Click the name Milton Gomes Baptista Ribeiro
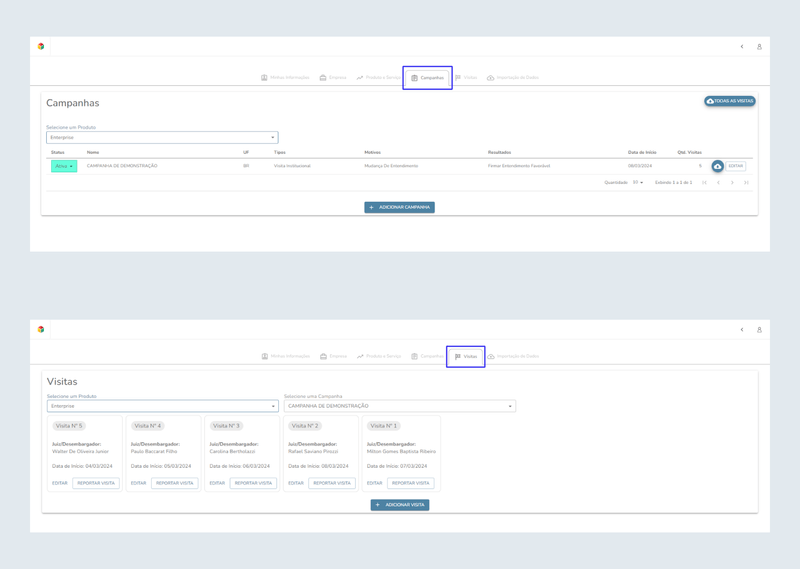The image size is (800, 569). (401, 452)
